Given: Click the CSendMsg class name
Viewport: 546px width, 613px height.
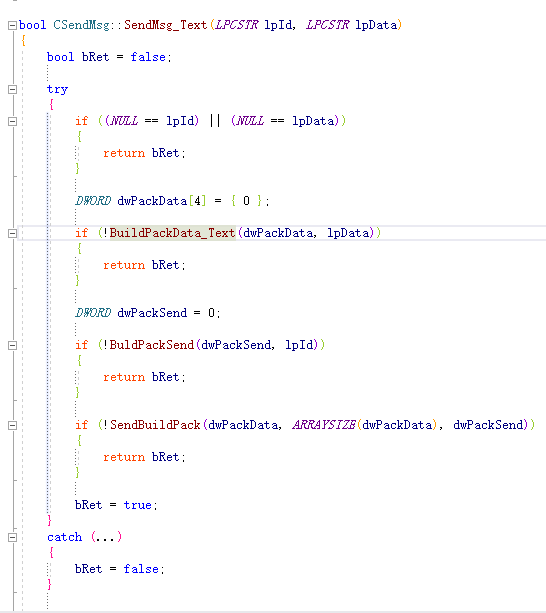Looking at the screenshot, I should click(81, 25).
